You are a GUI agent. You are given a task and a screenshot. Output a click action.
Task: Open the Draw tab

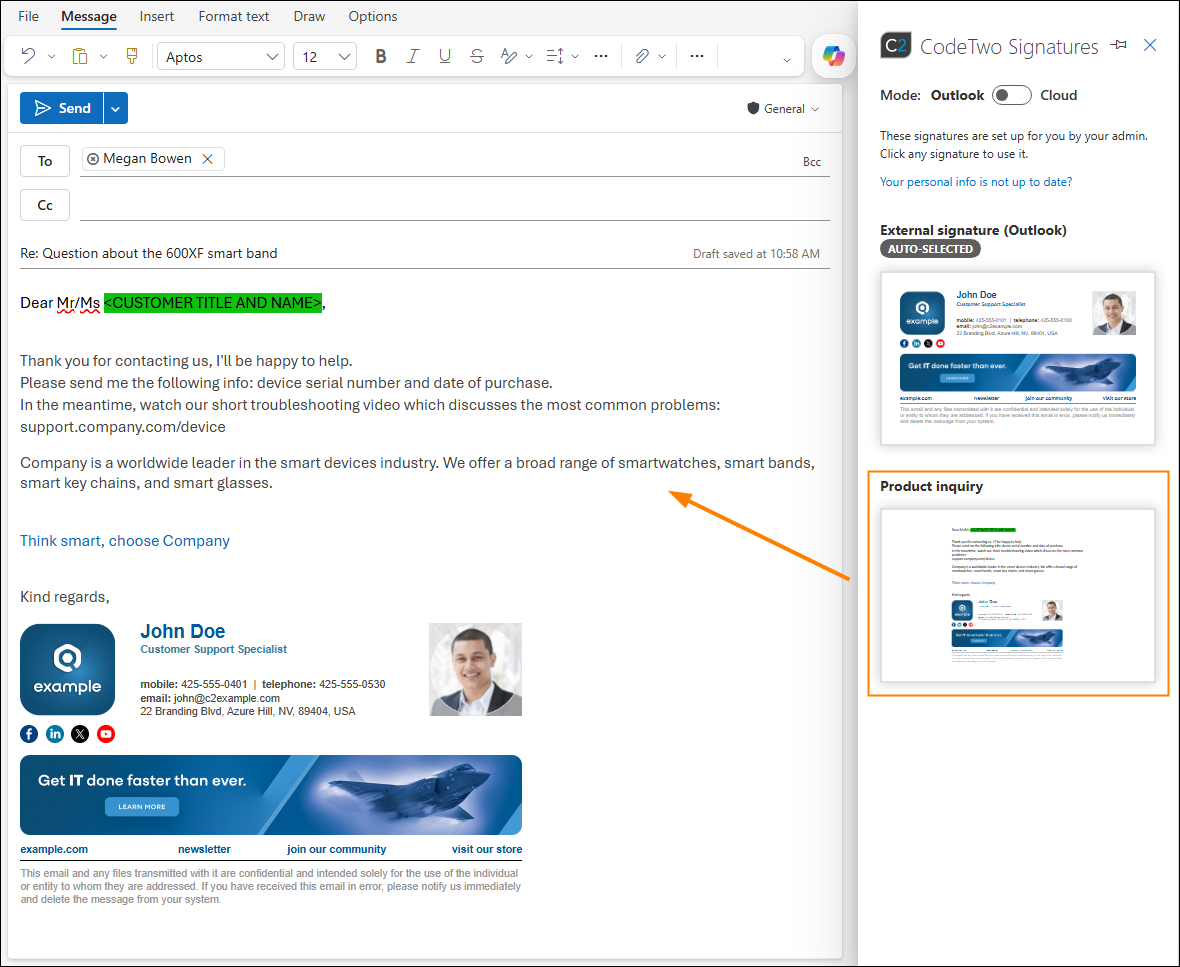coord(309,16)
